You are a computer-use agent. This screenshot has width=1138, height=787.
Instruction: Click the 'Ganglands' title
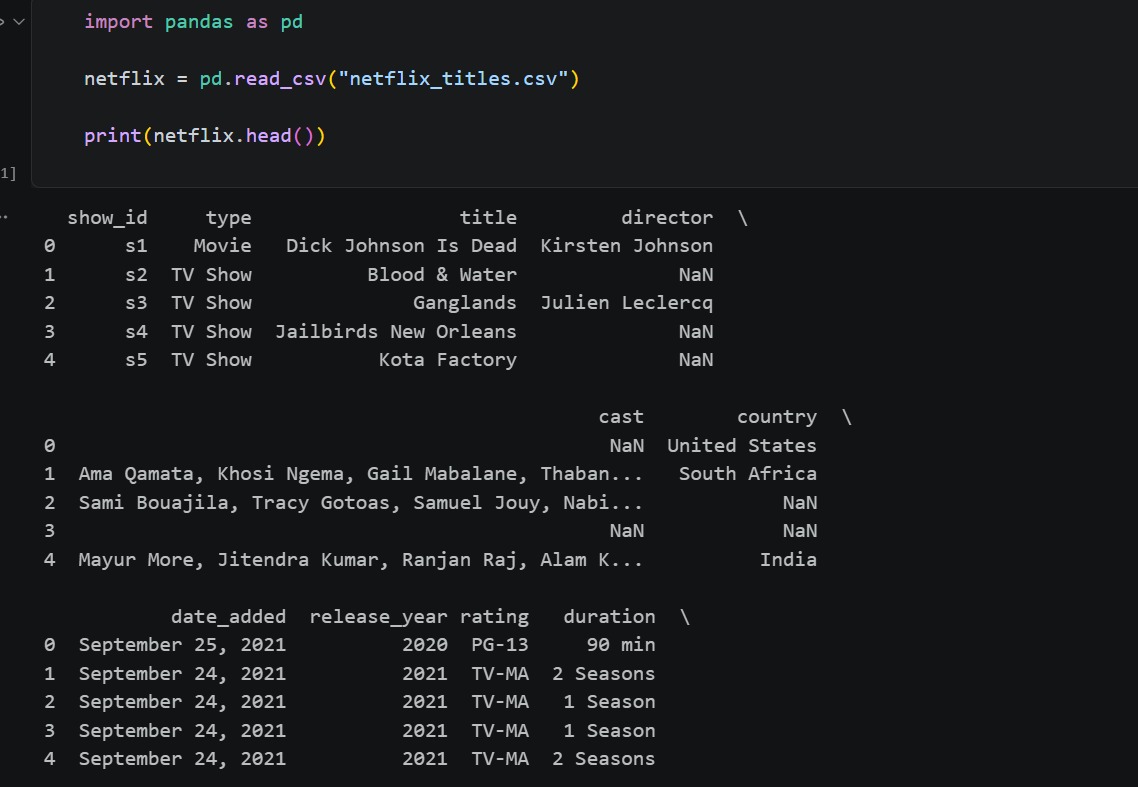(x=464, y=303)
